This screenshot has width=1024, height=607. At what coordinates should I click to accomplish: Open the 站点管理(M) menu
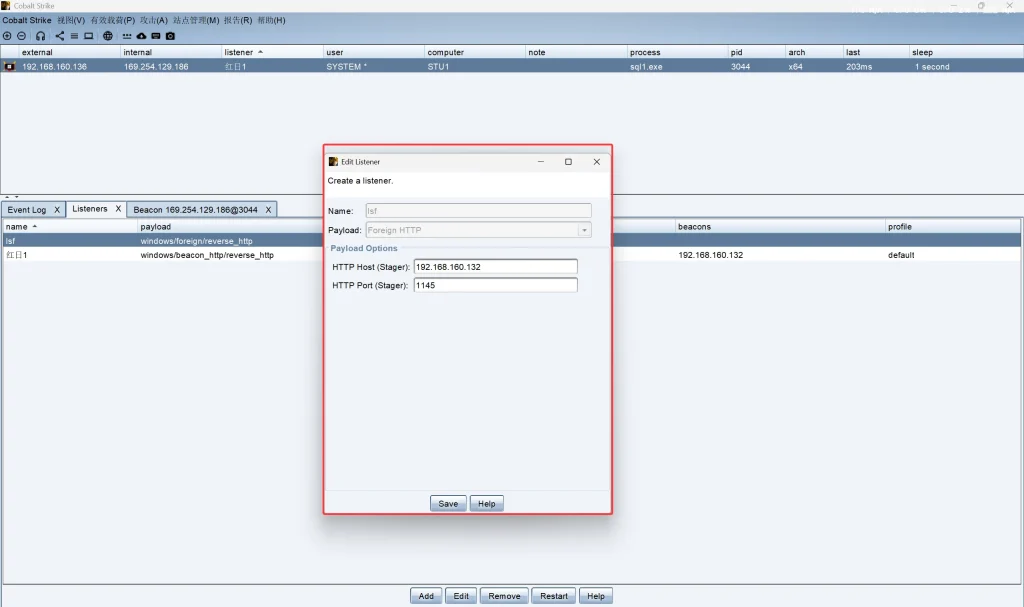pyautogui.click(x=196, y=20)
